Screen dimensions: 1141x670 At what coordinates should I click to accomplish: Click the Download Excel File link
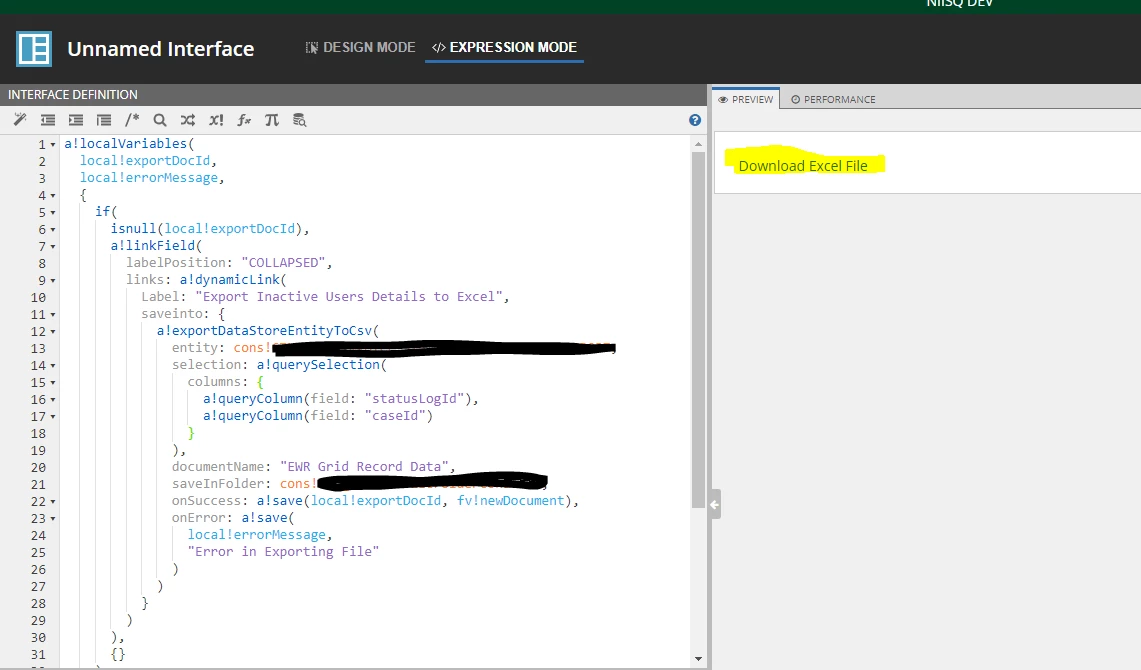[x=803, y=166]
